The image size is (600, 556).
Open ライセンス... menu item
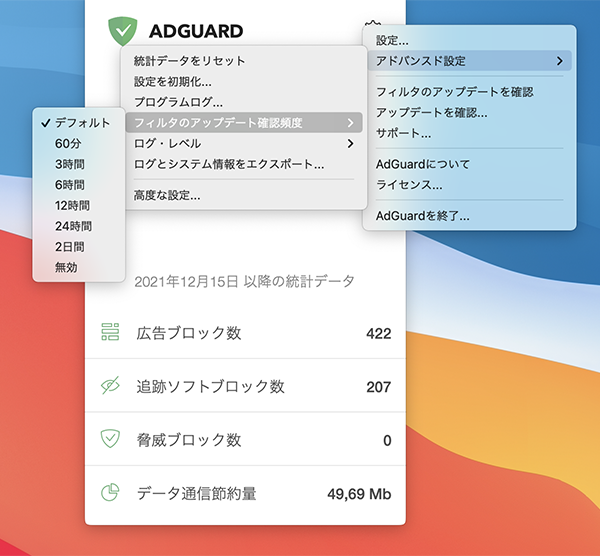pos(470,185)
